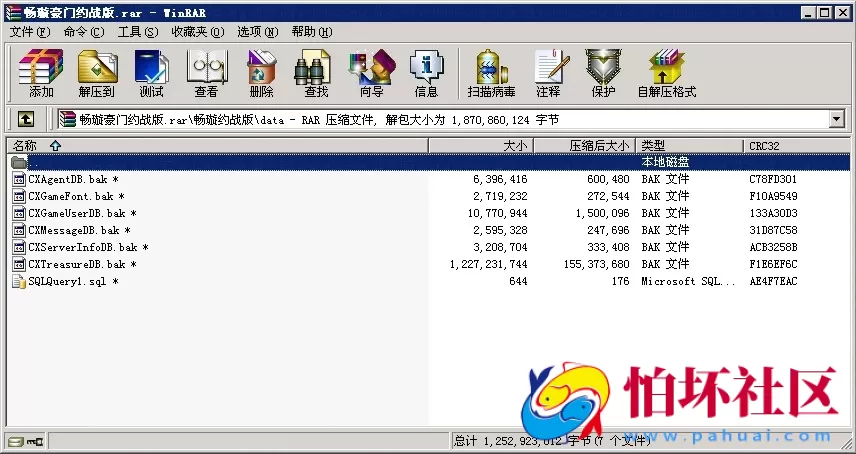
Task: Select the CXGameUserDB.bak file name
Action: pyautogui.click(x=82, y=213)
